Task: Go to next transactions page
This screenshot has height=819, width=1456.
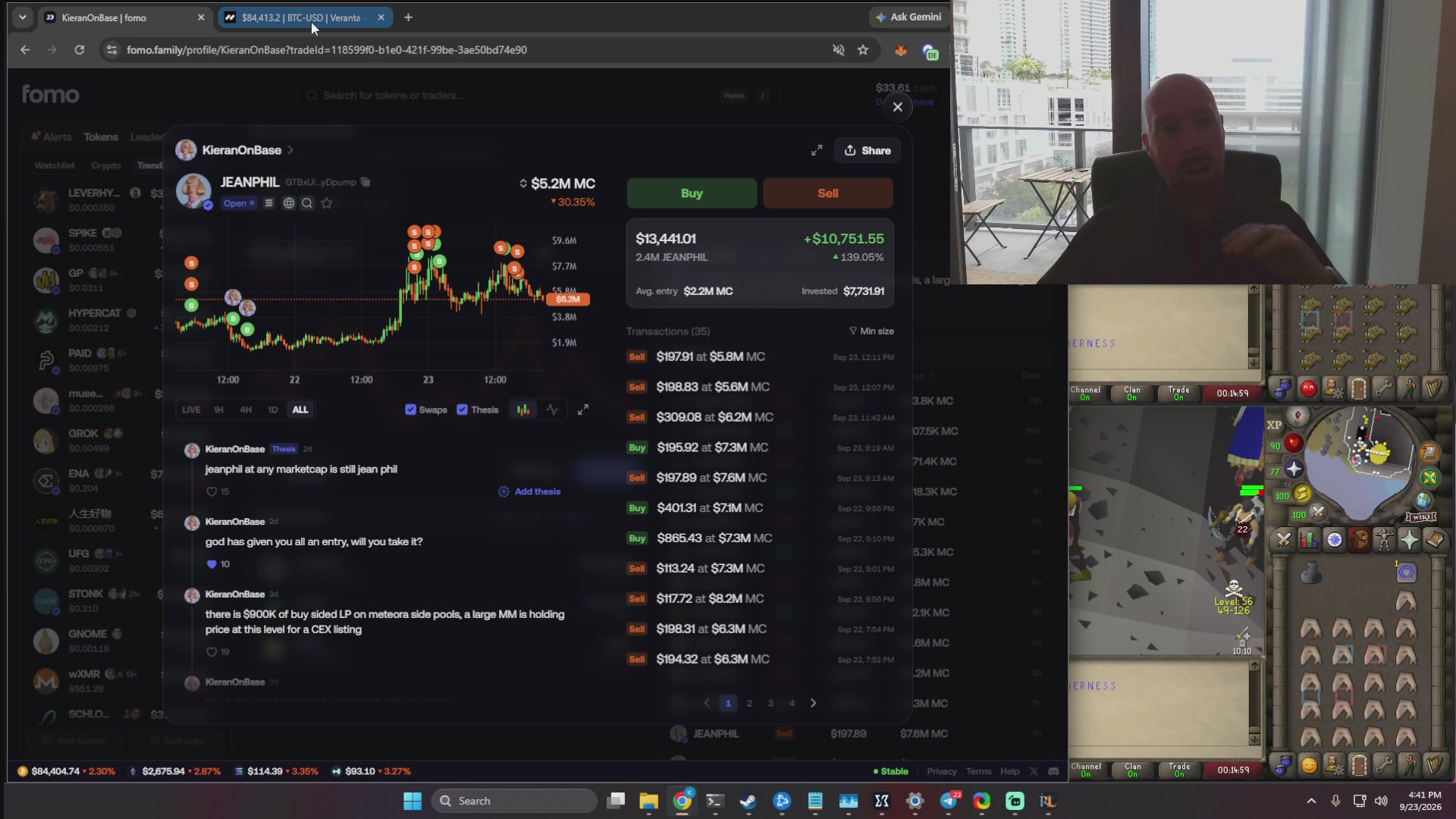Action: click(x=814, y=703)
